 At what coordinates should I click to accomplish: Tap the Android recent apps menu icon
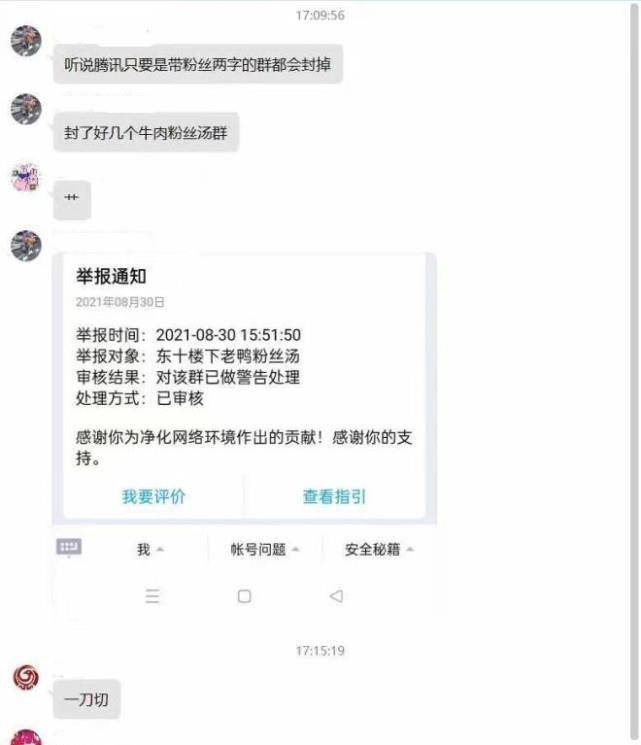click(152, 596)
